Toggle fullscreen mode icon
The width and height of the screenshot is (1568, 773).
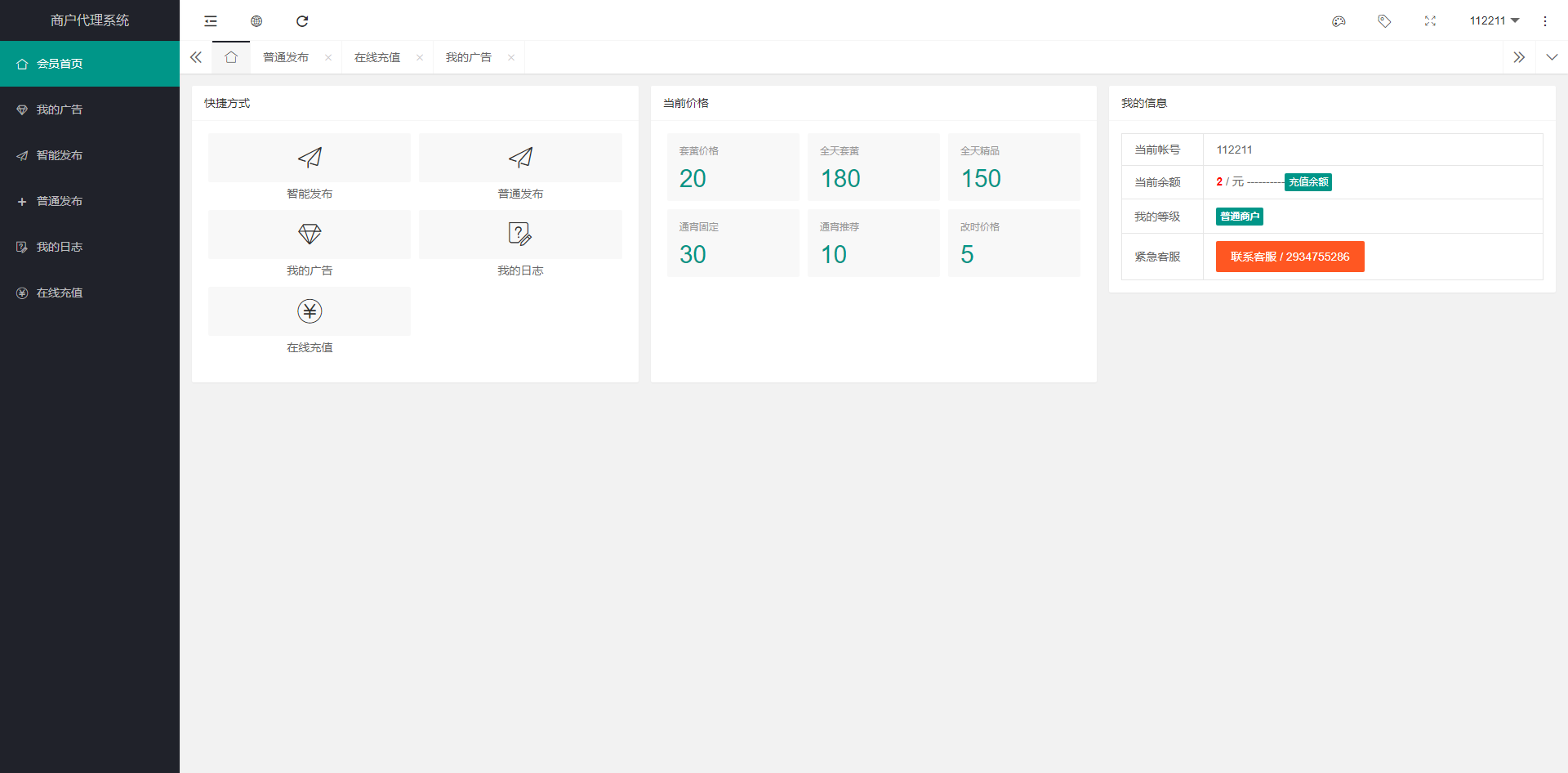pyautogui.click(x=1430, y=21)
